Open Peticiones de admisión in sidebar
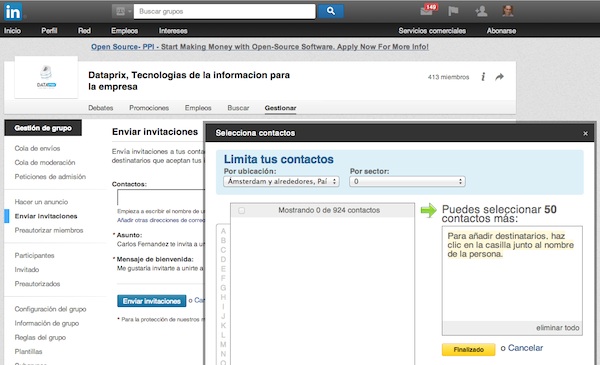Viewport: 600px width, 365px height. pos(50,177)
